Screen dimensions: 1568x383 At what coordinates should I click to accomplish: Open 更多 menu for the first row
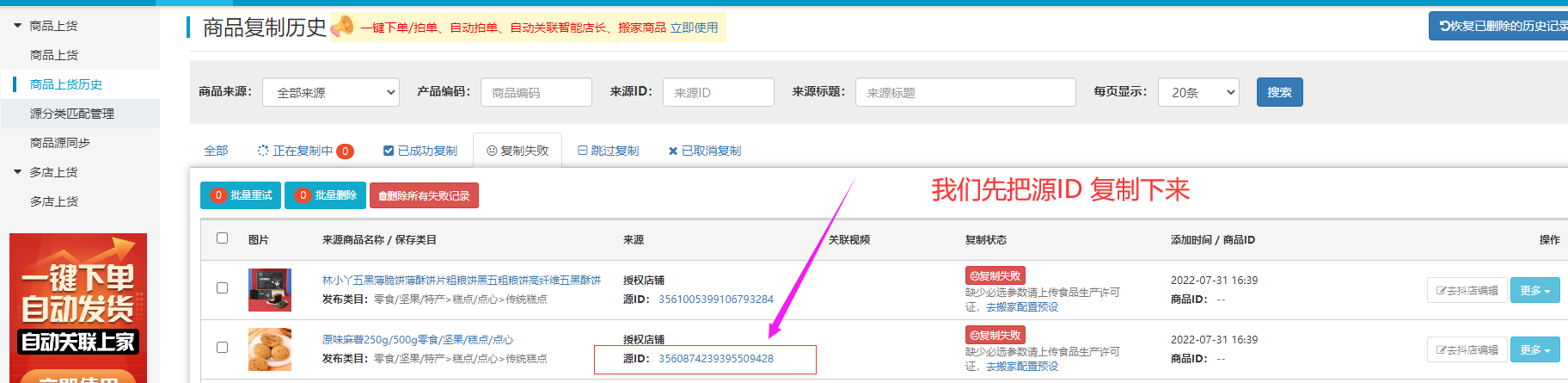[1534, 291]
